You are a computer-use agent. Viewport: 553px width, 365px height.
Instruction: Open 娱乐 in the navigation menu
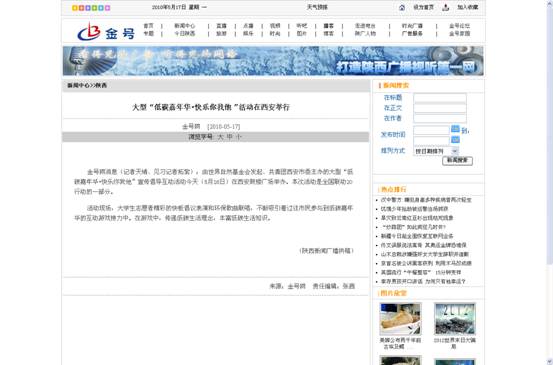[248, 34]
